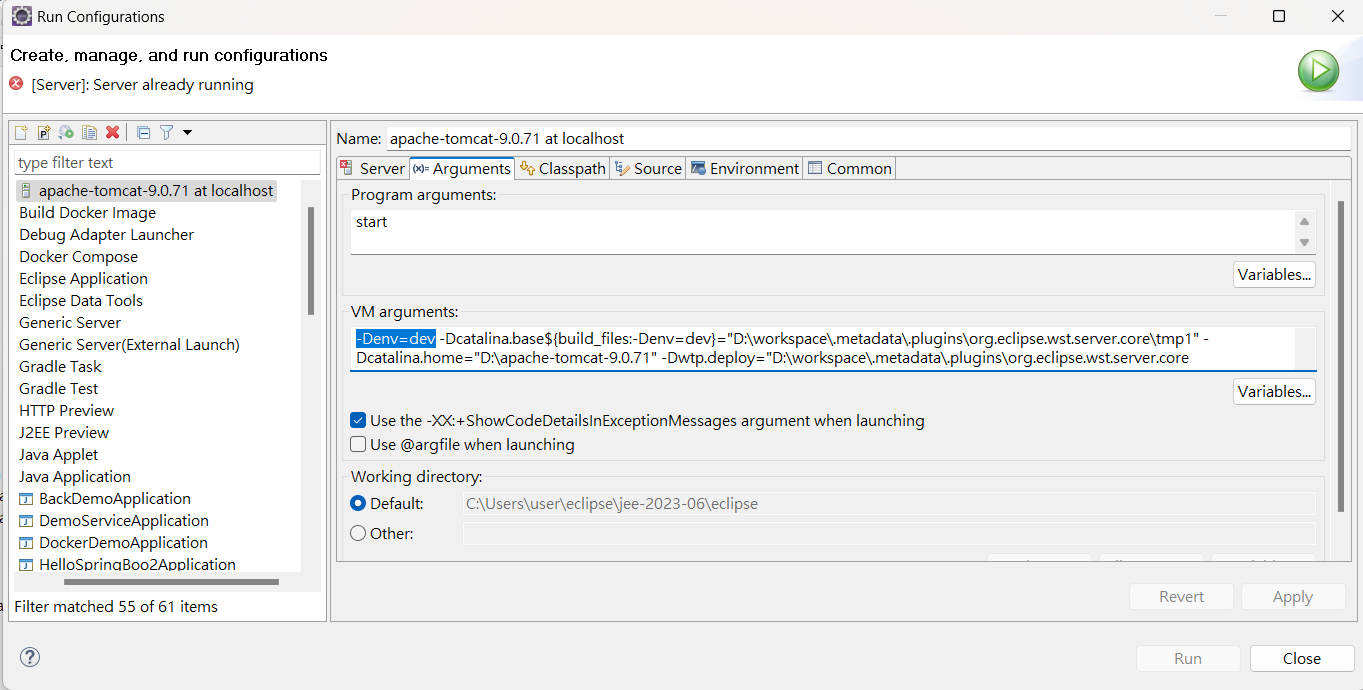The width and height of the screenshot is (1363, 690).
Task: Select Eclipse Data Tools entry
Action: pos(81,300)
